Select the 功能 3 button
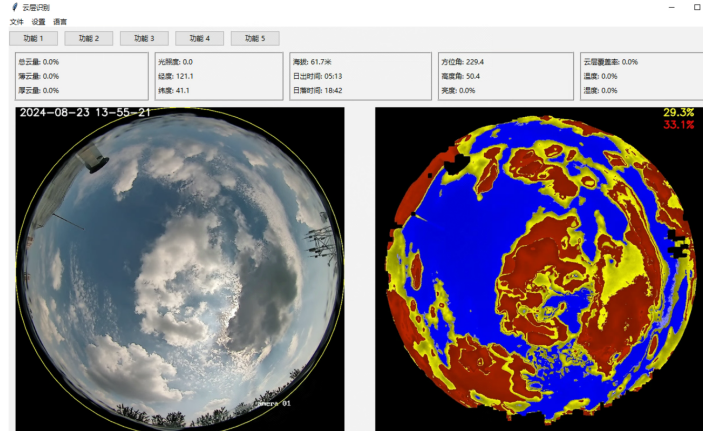 (144, 38)
